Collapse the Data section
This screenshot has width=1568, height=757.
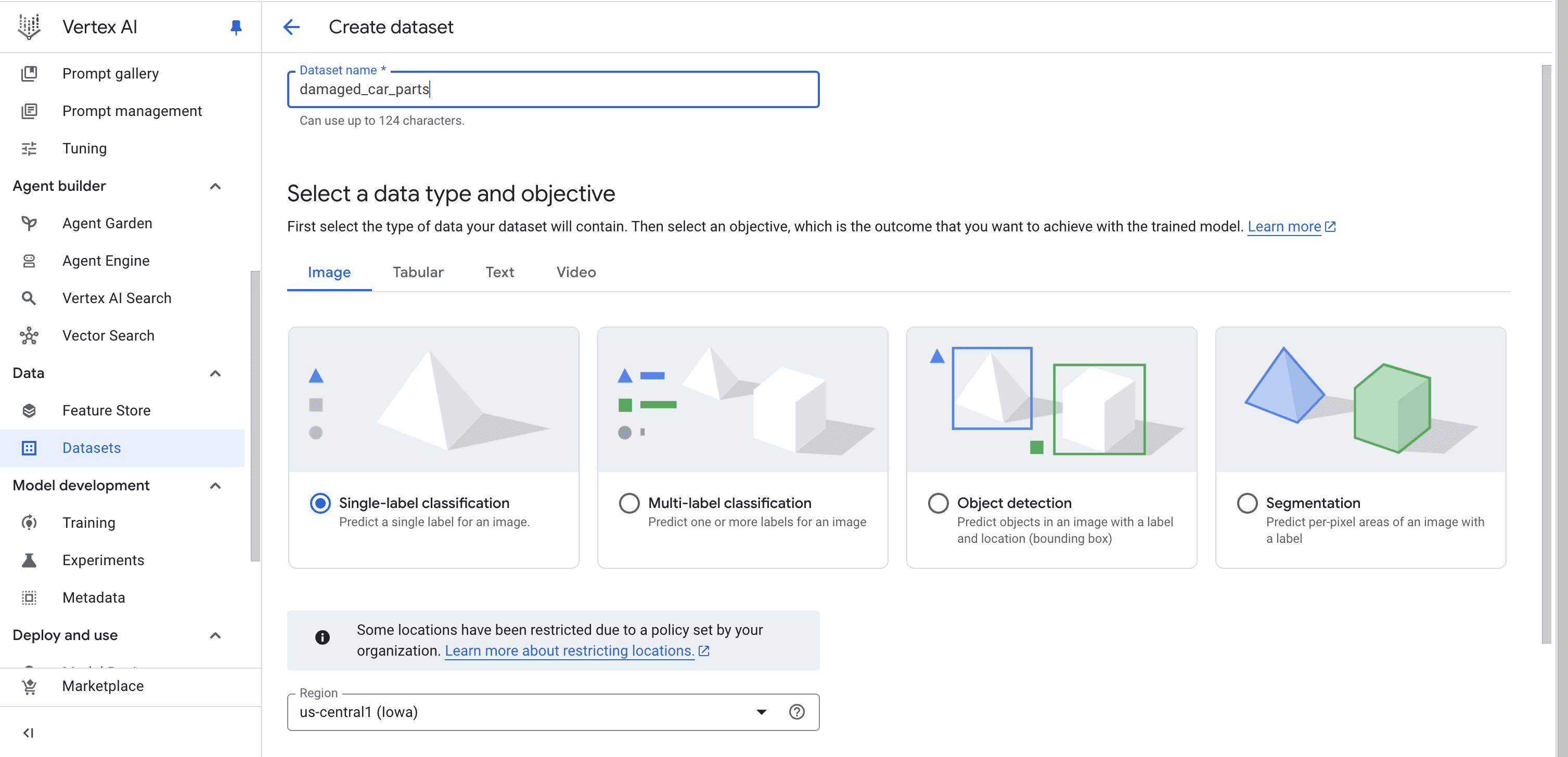pyautogui.click(x=215, y=373)
